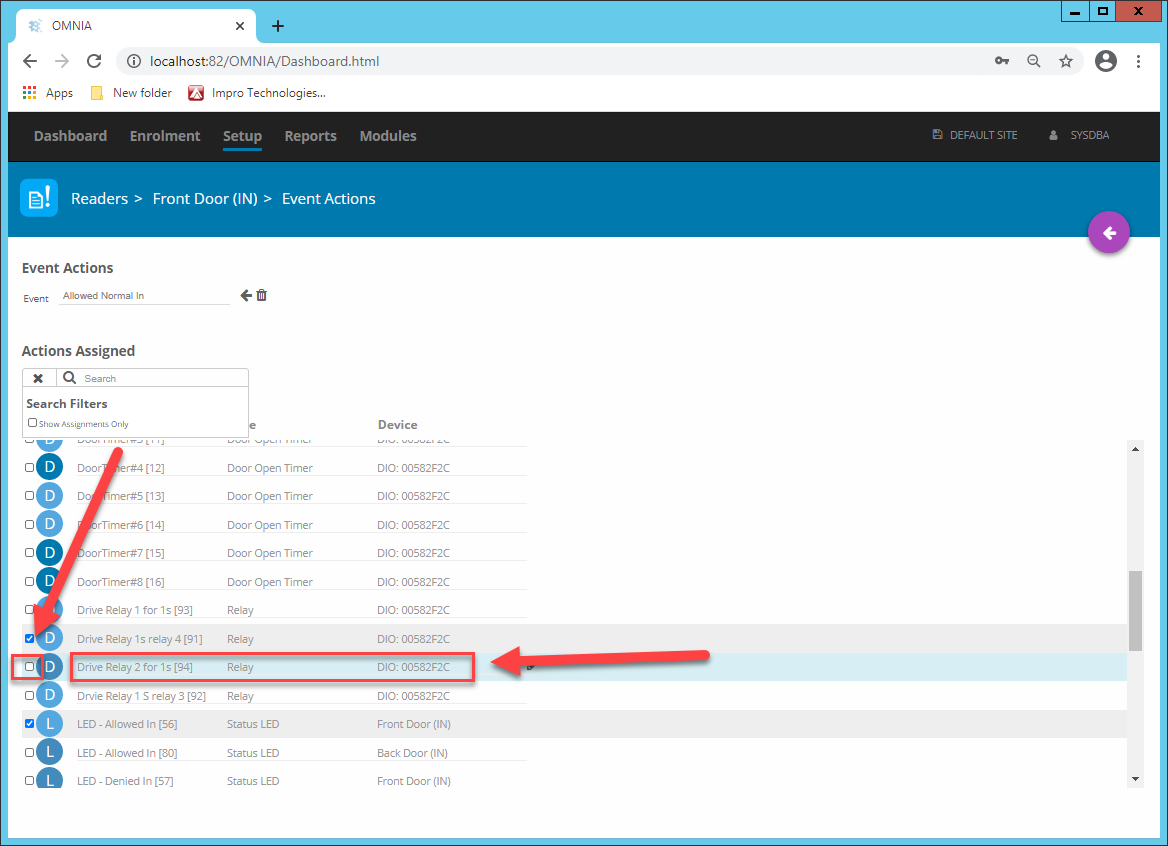Screen dimensions: 1168x846
Task: Open the Modules menu
Action: pyautogui.click(x=388, y=136)
